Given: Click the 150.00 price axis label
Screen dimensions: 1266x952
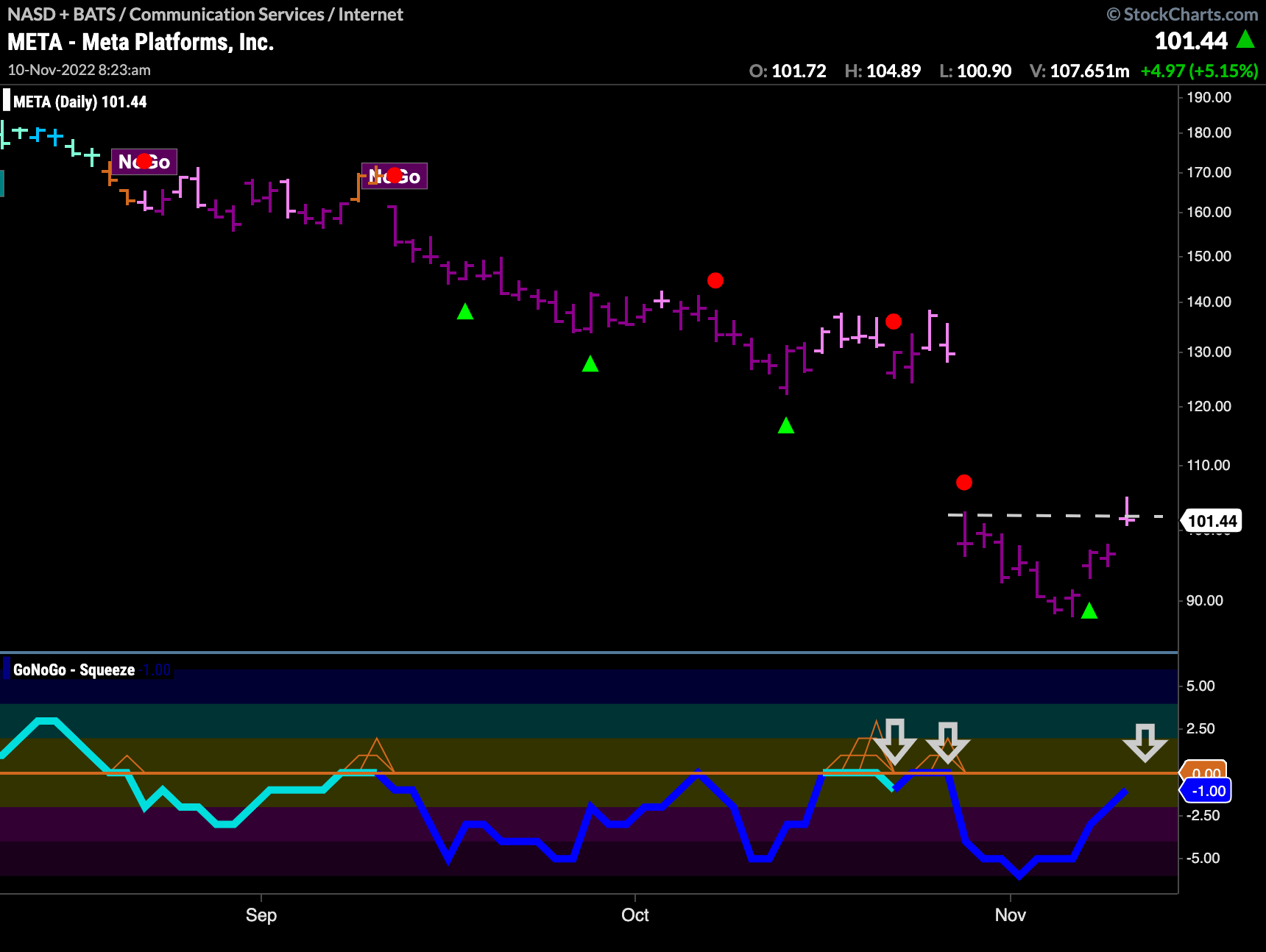Looking at the screenshot, I should click(x=1209, y=256).
